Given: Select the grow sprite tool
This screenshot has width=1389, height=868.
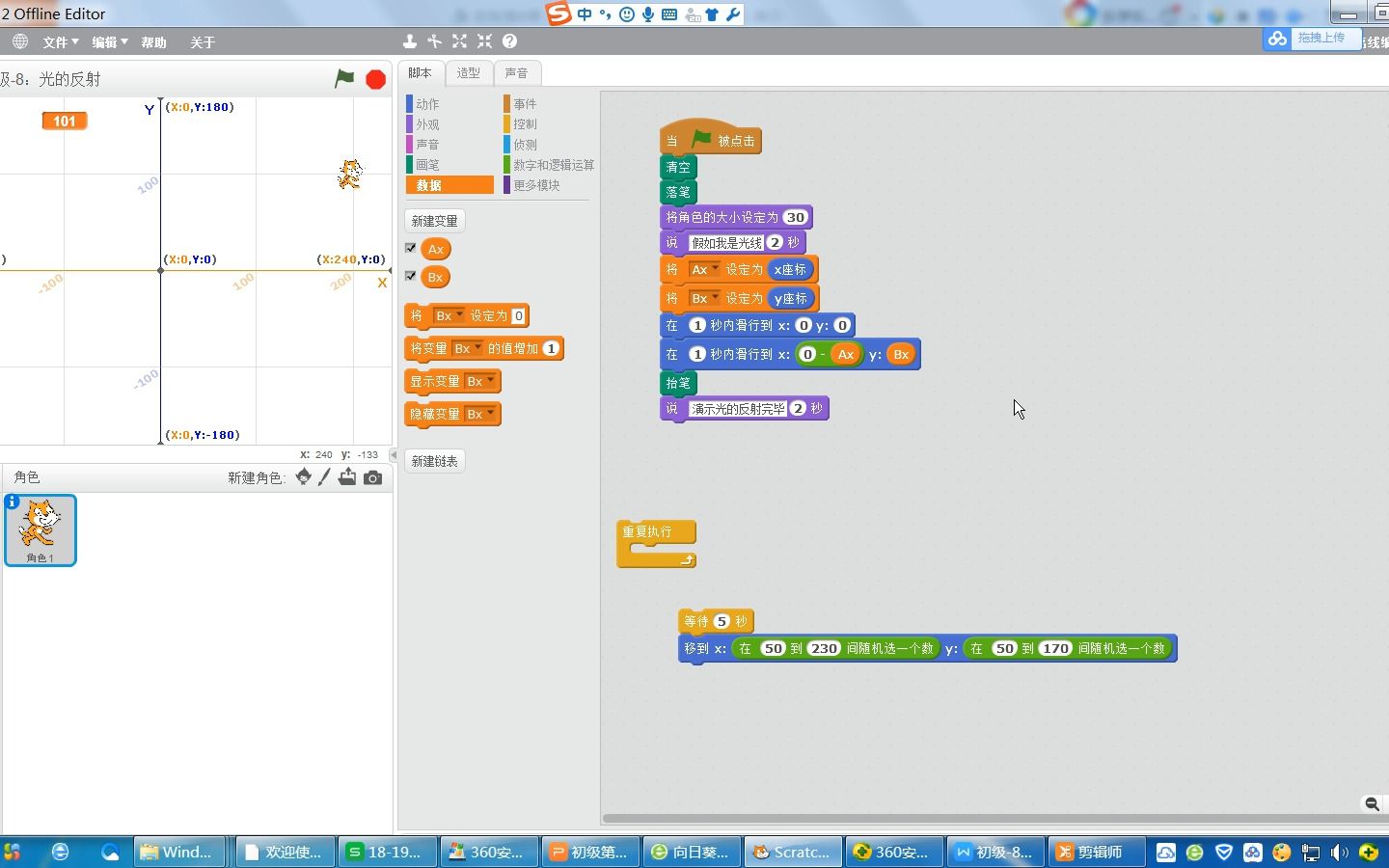Looking at the screenshot, I should (x=459, y=41).
